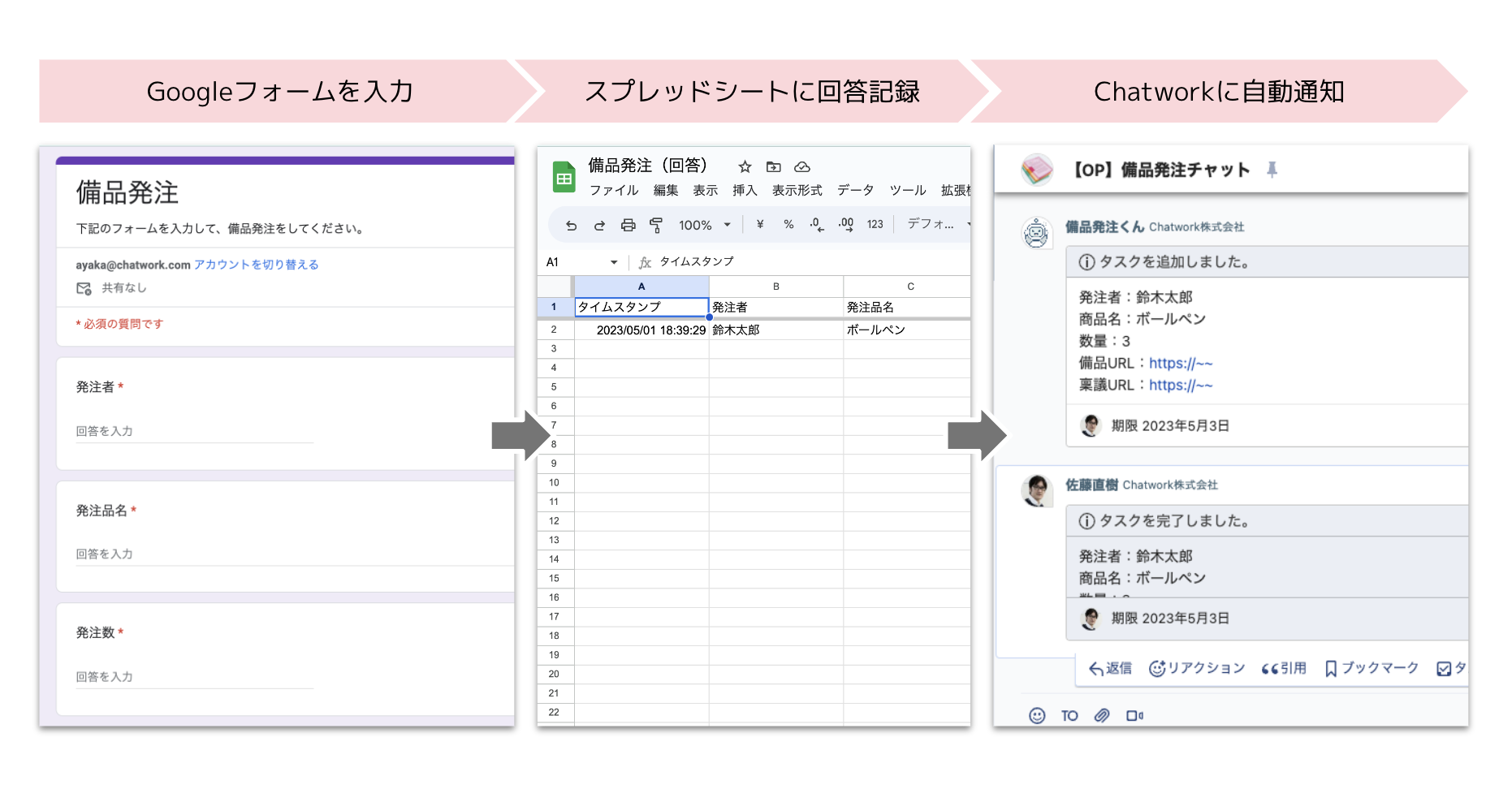Screen dimensions: 1512x789
Task: Open the 挿入 menu in Sheets
Action: 745,190
